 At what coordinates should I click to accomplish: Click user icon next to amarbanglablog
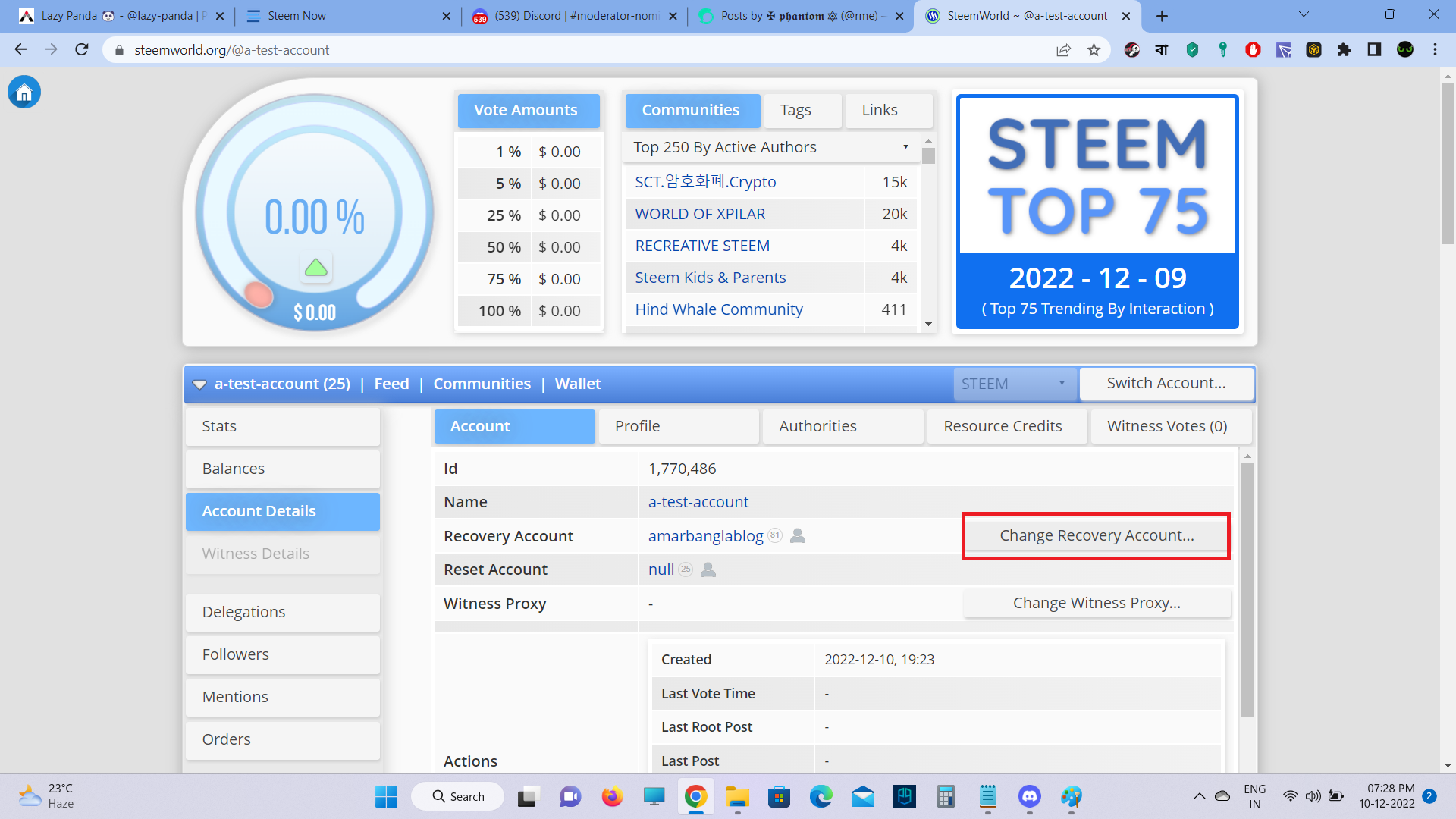(798, 536)
